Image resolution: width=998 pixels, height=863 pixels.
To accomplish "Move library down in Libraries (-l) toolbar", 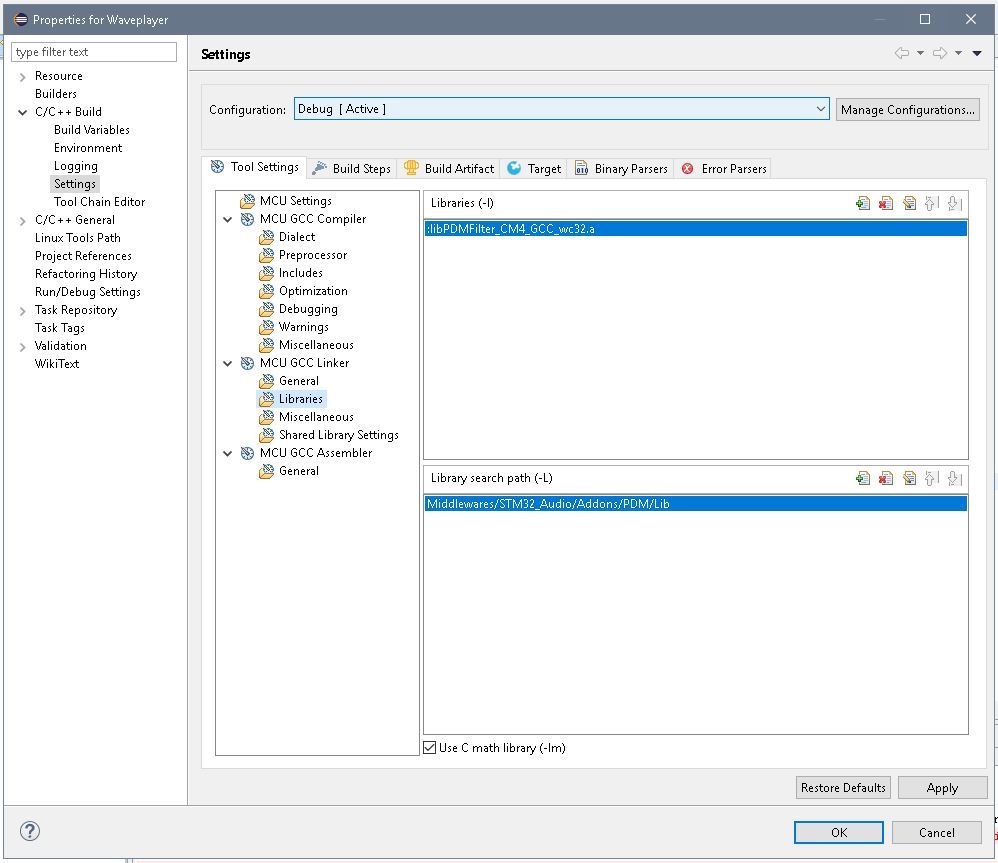I will coord(954,203).
